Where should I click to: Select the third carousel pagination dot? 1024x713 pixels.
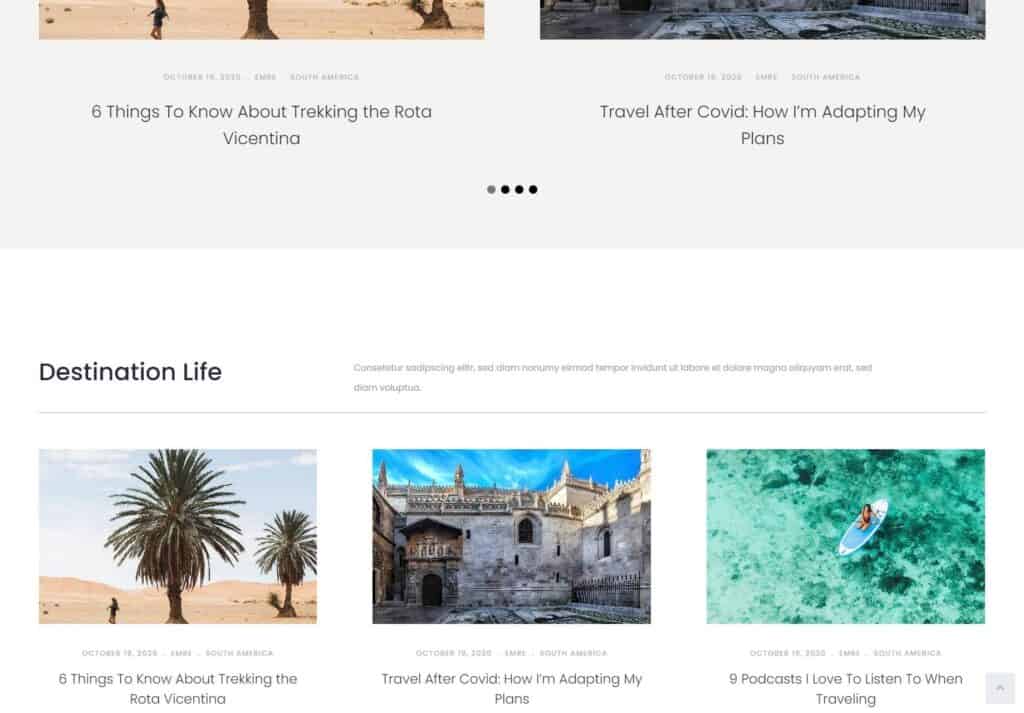[x=519, y=189]
